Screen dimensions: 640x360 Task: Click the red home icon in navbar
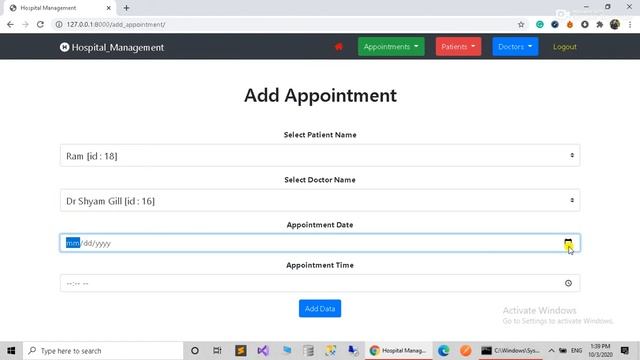(x=338, y=47)
